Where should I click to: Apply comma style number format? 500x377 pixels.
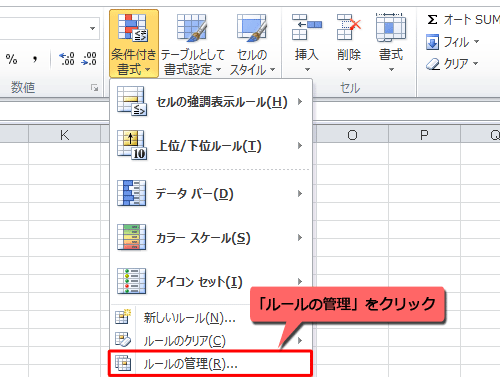point(35,59)
